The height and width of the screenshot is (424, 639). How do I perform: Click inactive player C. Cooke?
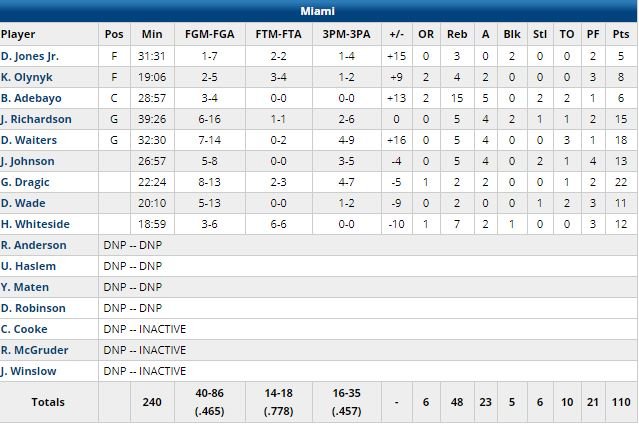24,329
